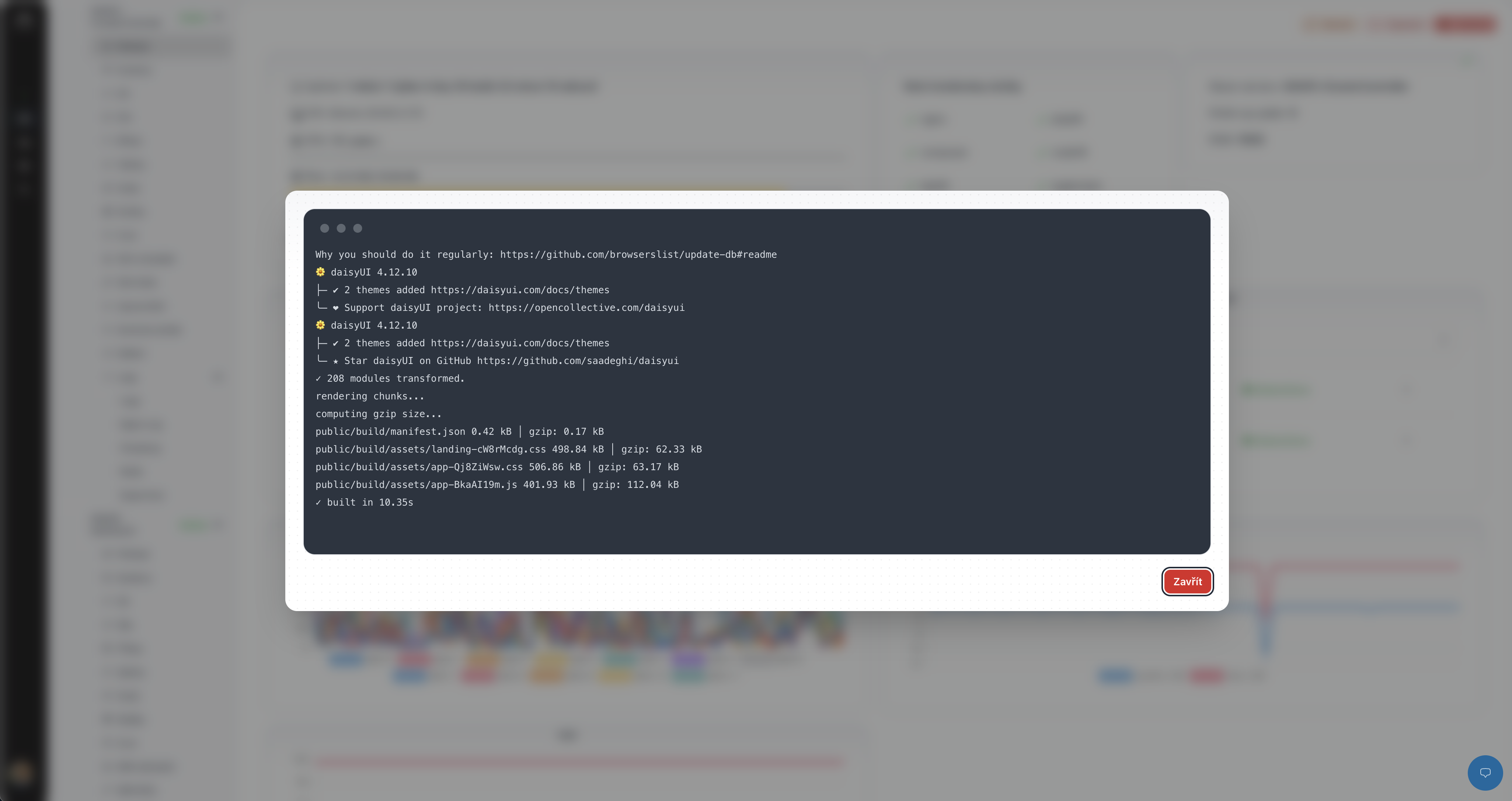This screenshot has height=801, width=1512.
Task: Click the star icon before Star daisyUI
Action: click(336, 361)
